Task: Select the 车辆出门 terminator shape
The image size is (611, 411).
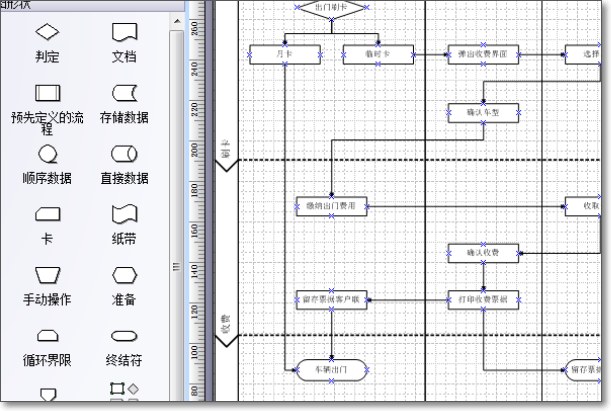Action: [x=332, y=370]
